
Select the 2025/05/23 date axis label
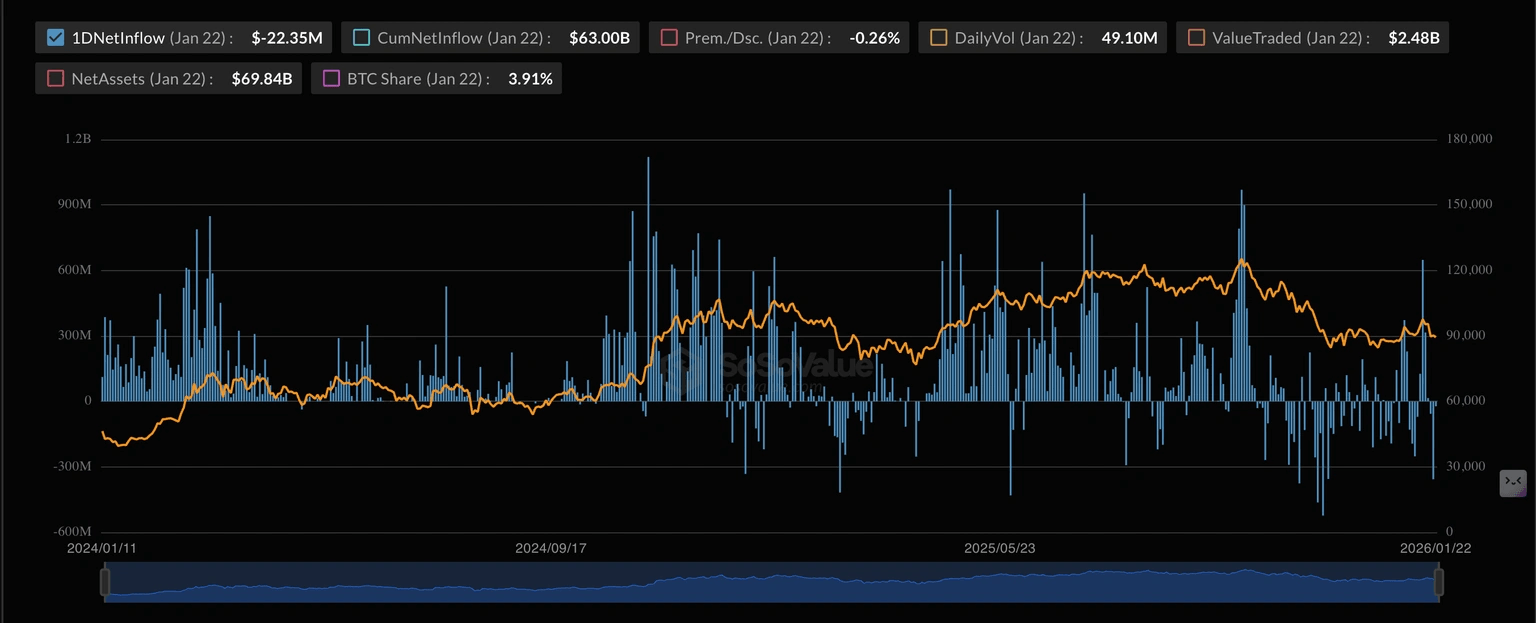point(999,548)
